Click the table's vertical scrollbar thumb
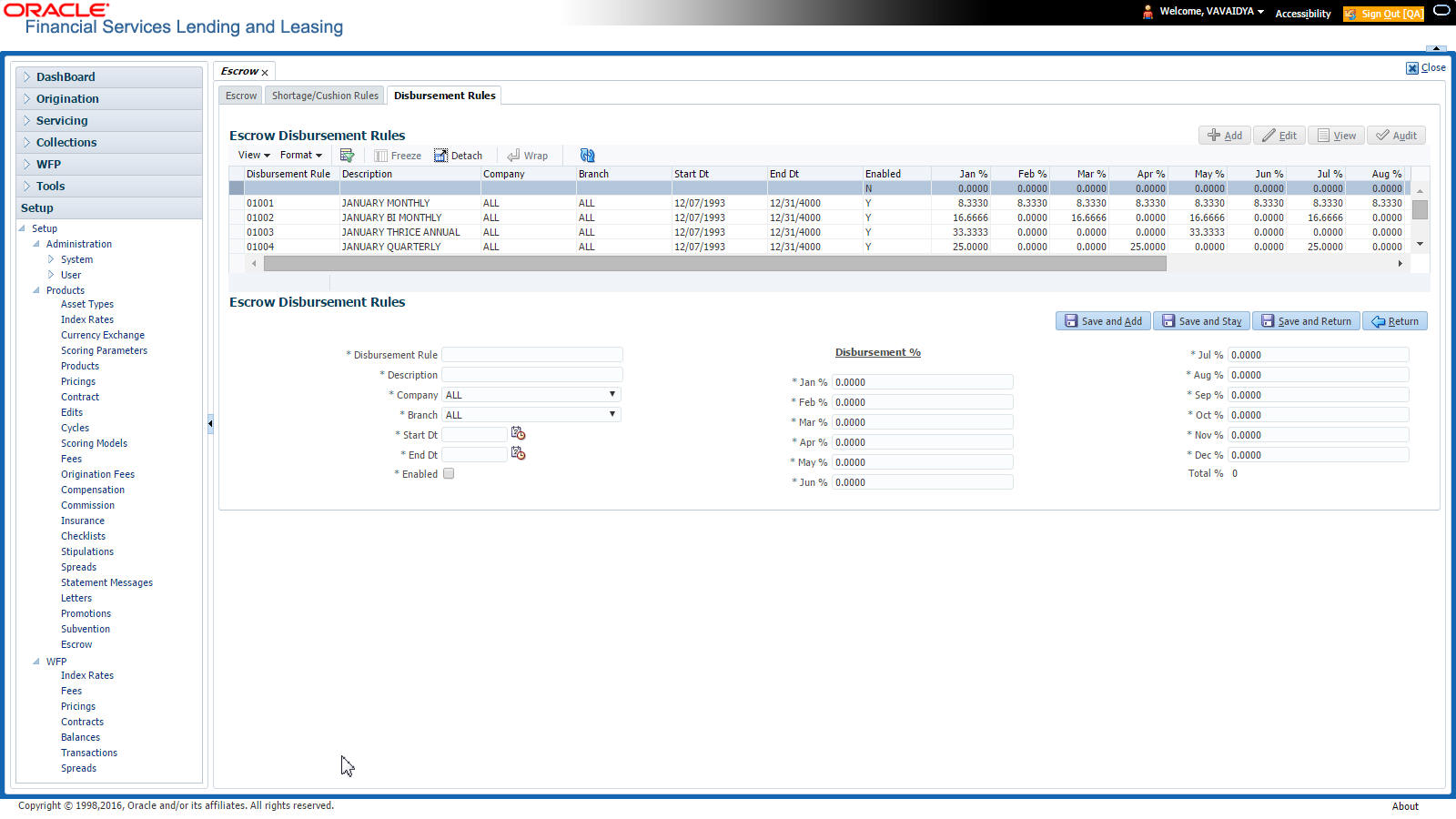The image size is (1456, 819). coord(1420,209)
